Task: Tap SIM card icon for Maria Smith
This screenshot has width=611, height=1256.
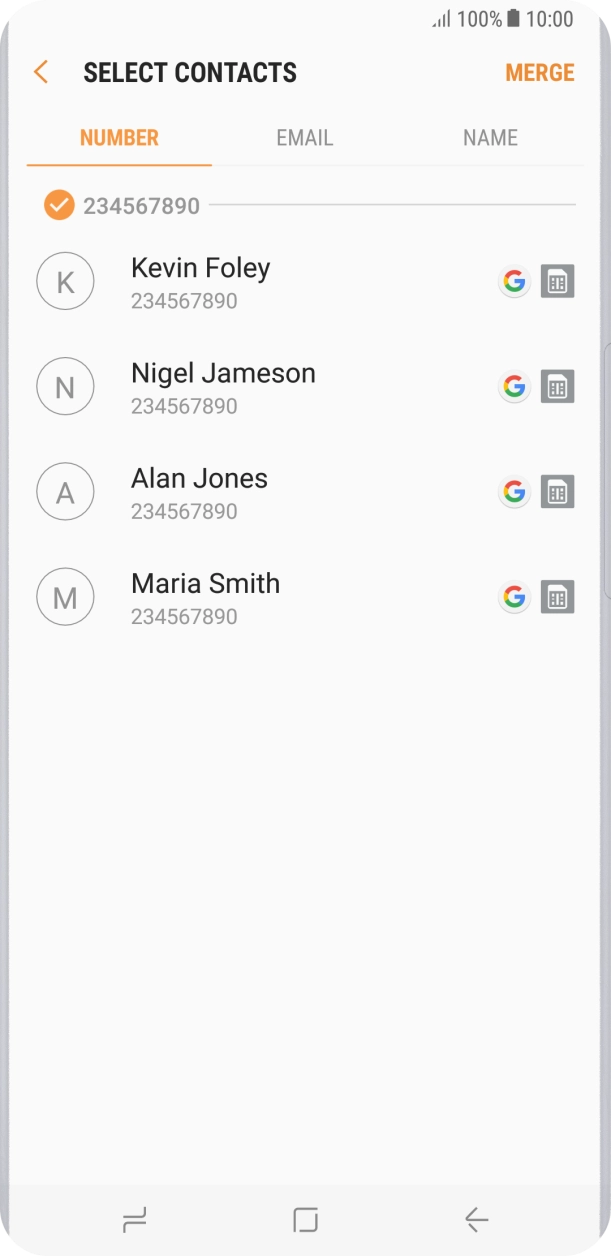Action: 557,597
